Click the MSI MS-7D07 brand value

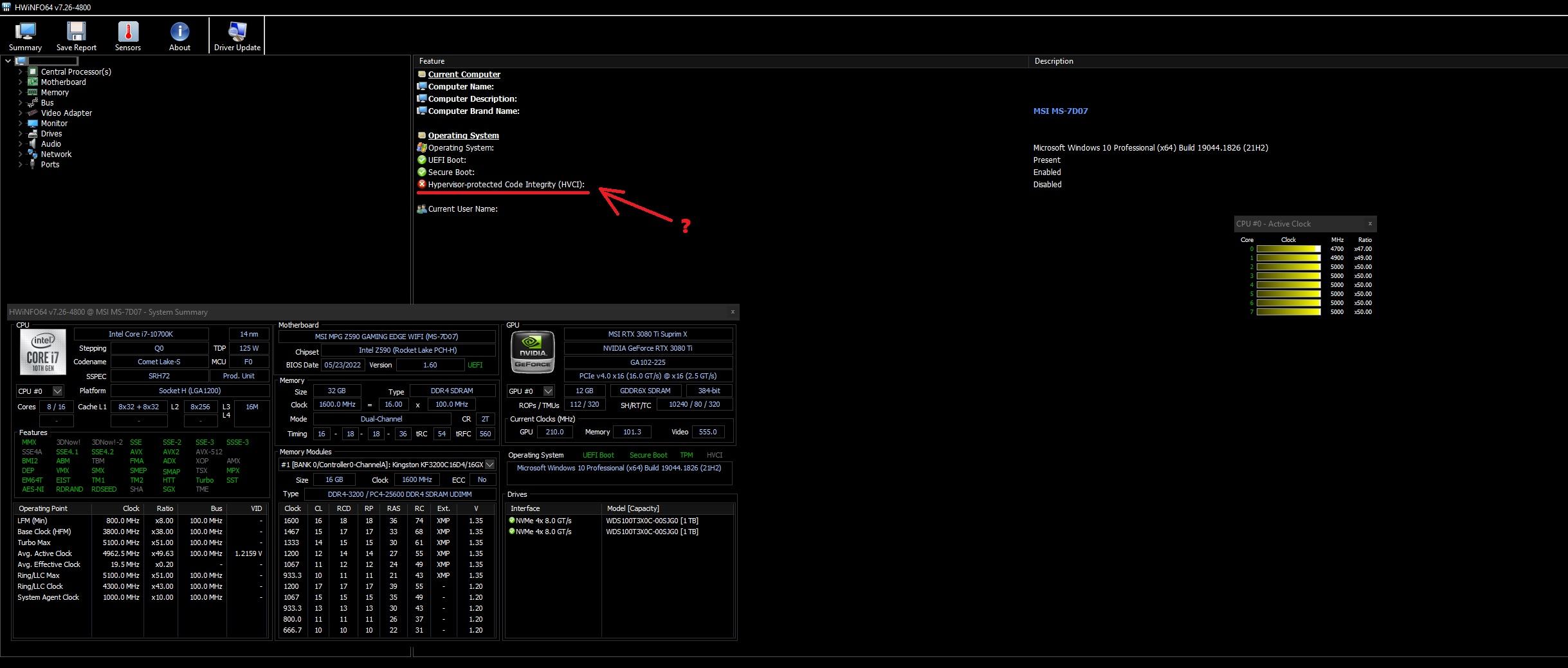pos(1060,111)
